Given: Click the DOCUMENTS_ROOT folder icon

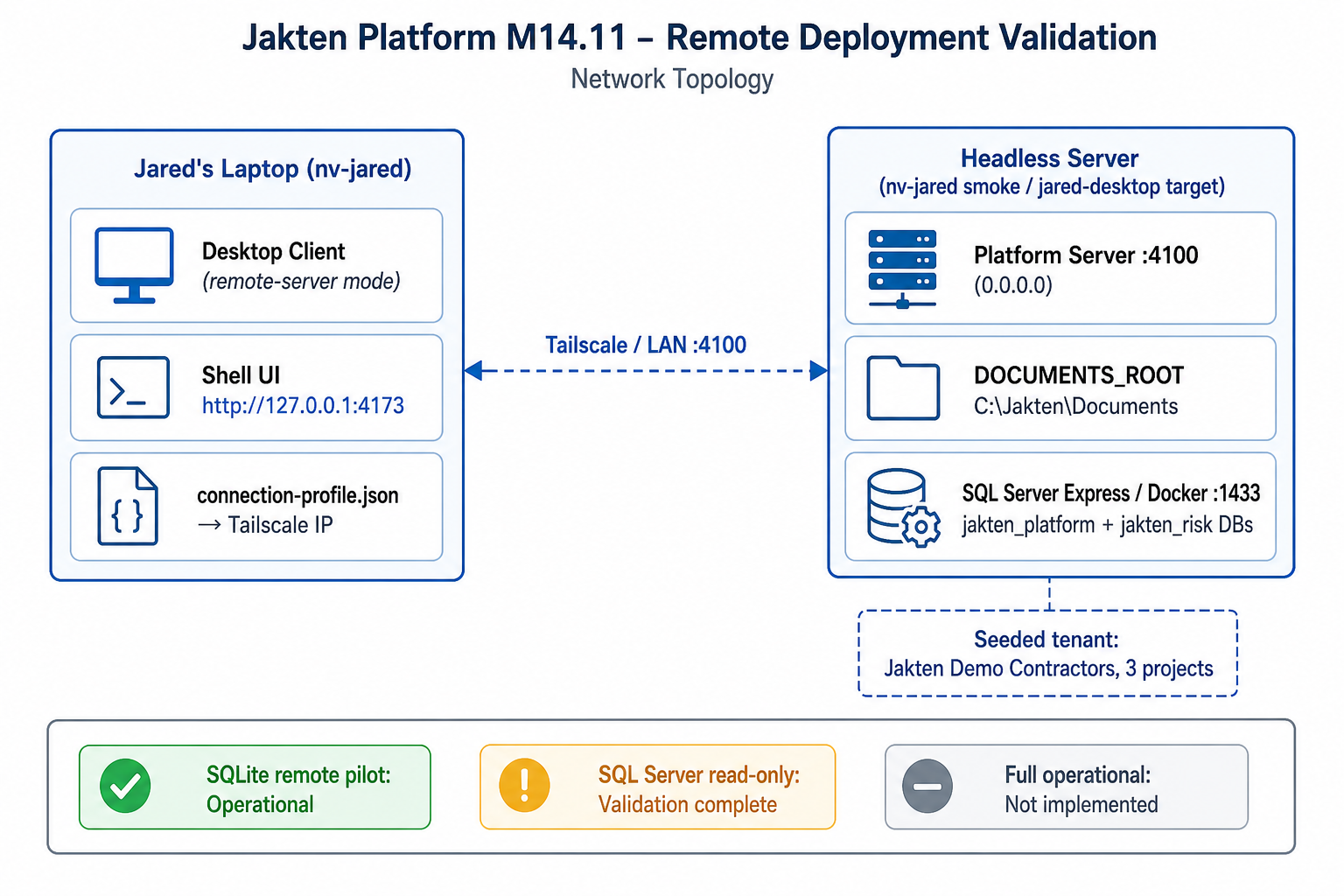Looking at the screenshot, I should (x=903, y=388).
